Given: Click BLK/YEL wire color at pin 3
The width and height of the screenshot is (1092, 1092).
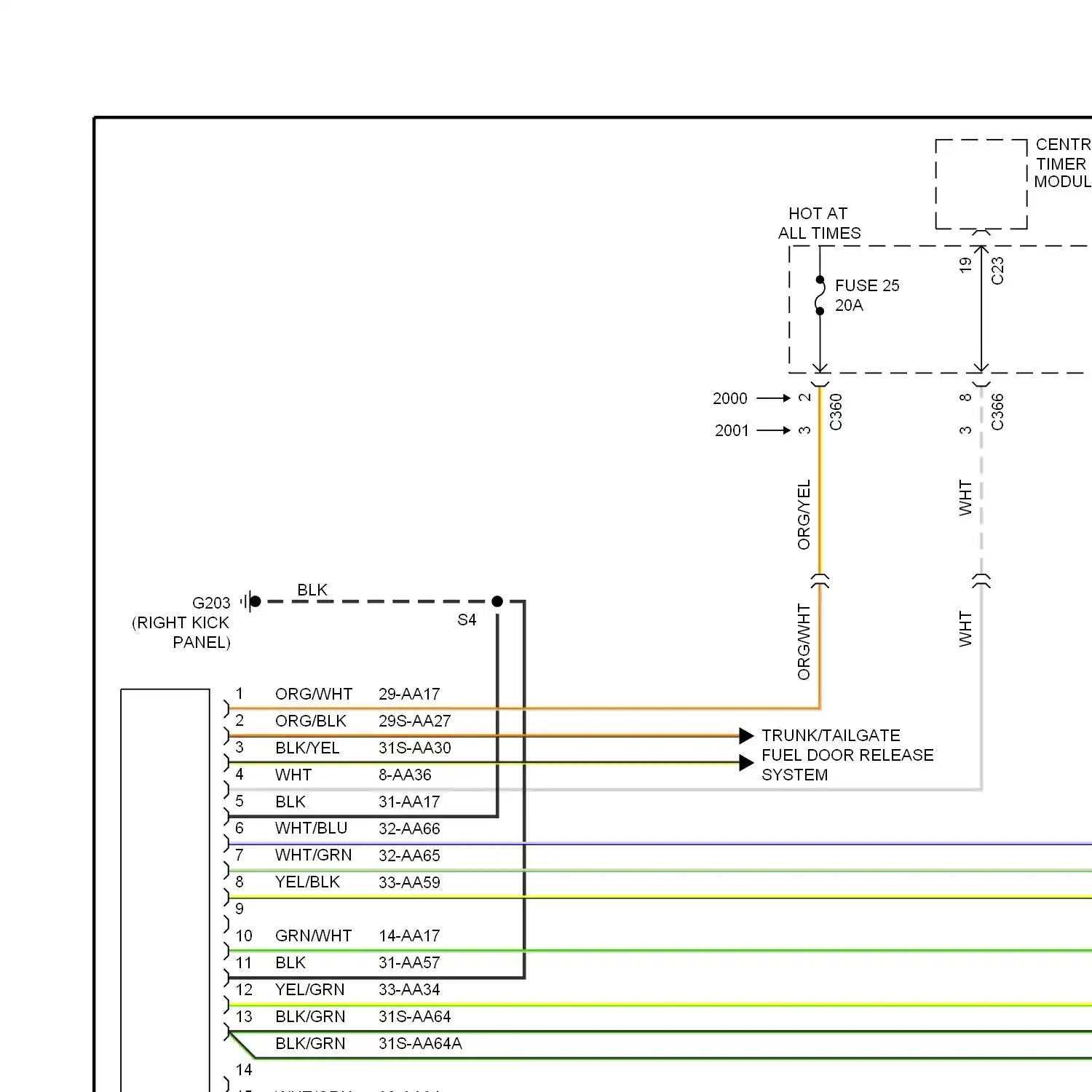Looking at the screenshot, I should [307, 748].
